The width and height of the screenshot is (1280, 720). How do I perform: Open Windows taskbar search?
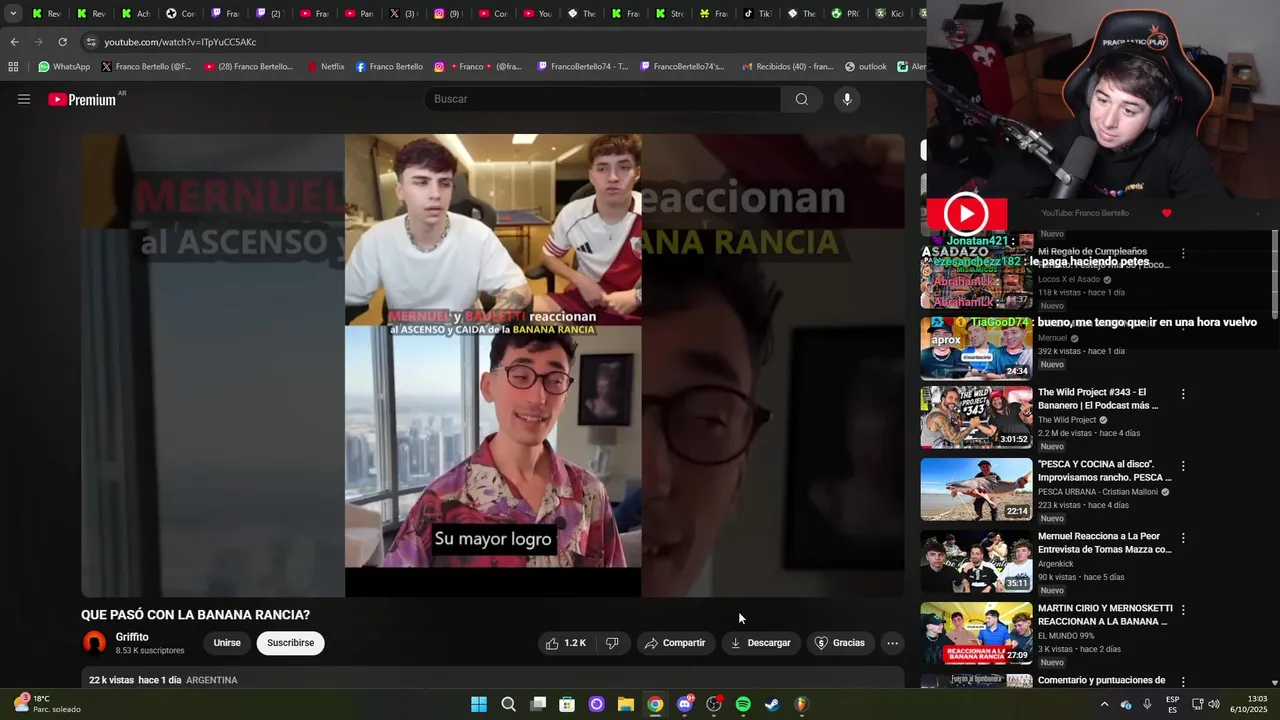[x=508, y=704]
